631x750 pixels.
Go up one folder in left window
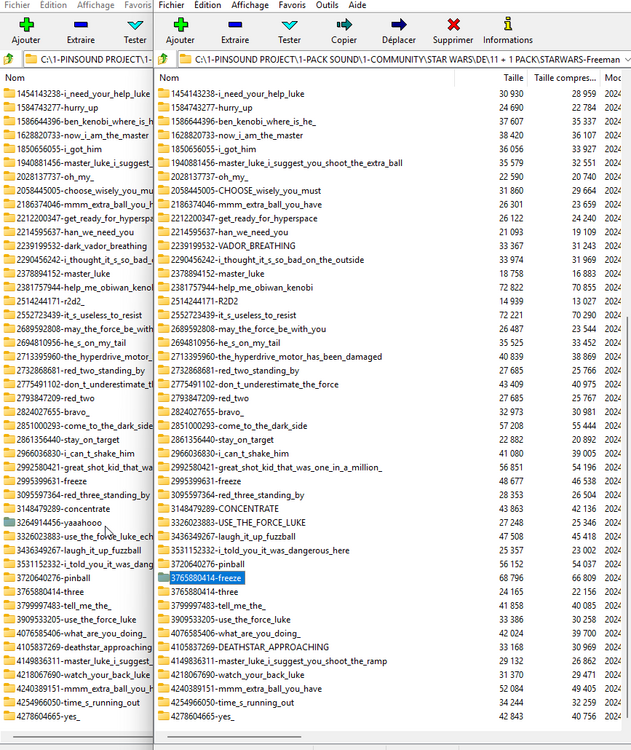[x=8, y=59]
